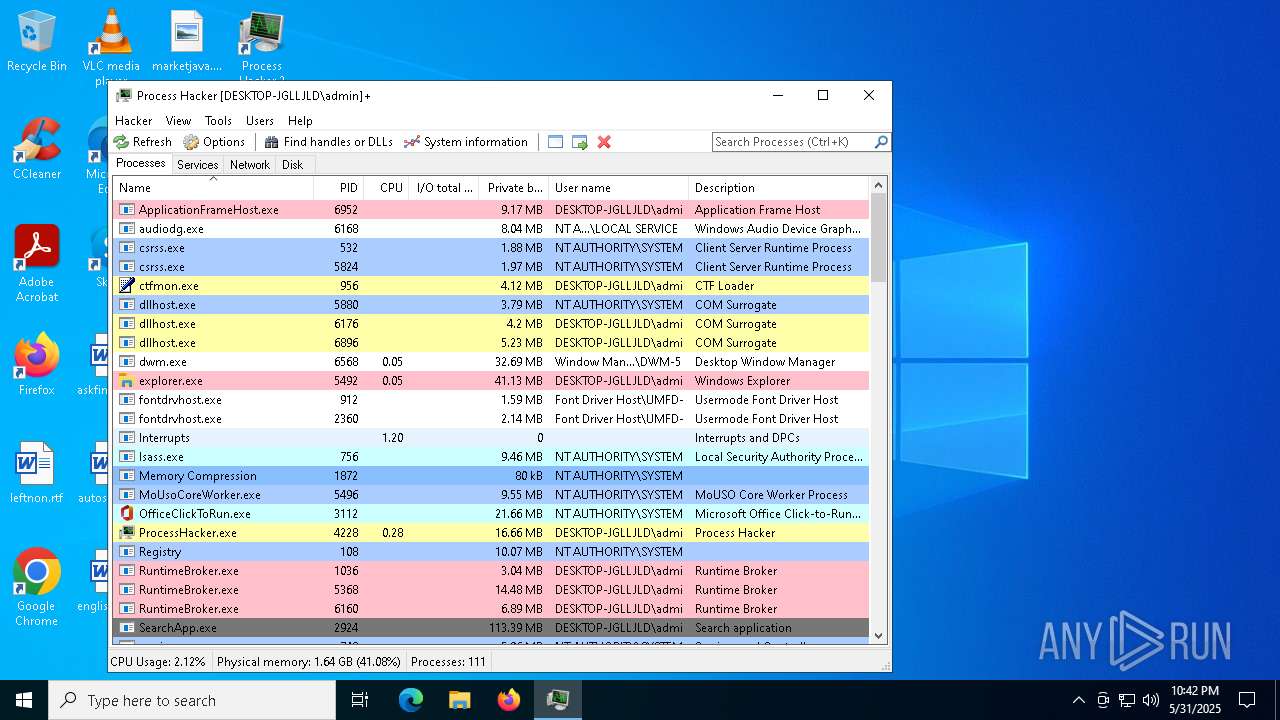Screen dimensions: 1280x720
Task: Select the MoUsoCoreWorker.exe process
Action: click(x=491, y=495)
